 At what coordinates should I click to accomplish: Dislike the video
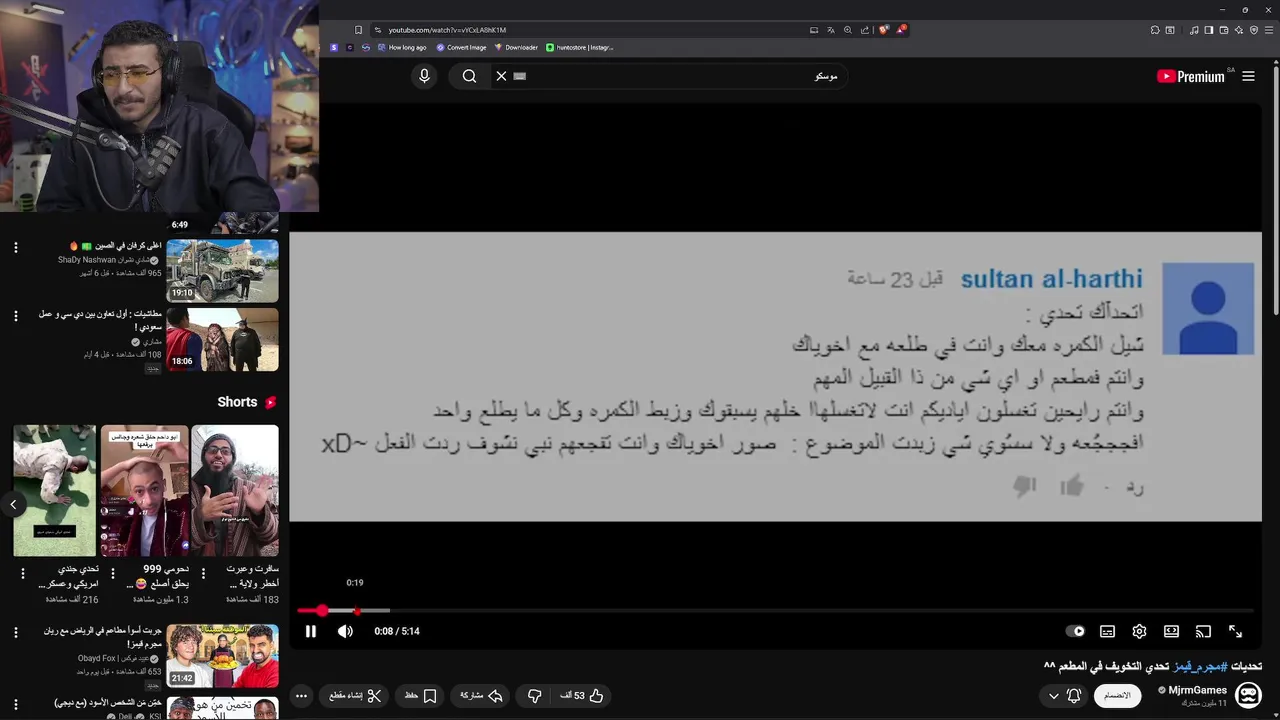(534, 695)
